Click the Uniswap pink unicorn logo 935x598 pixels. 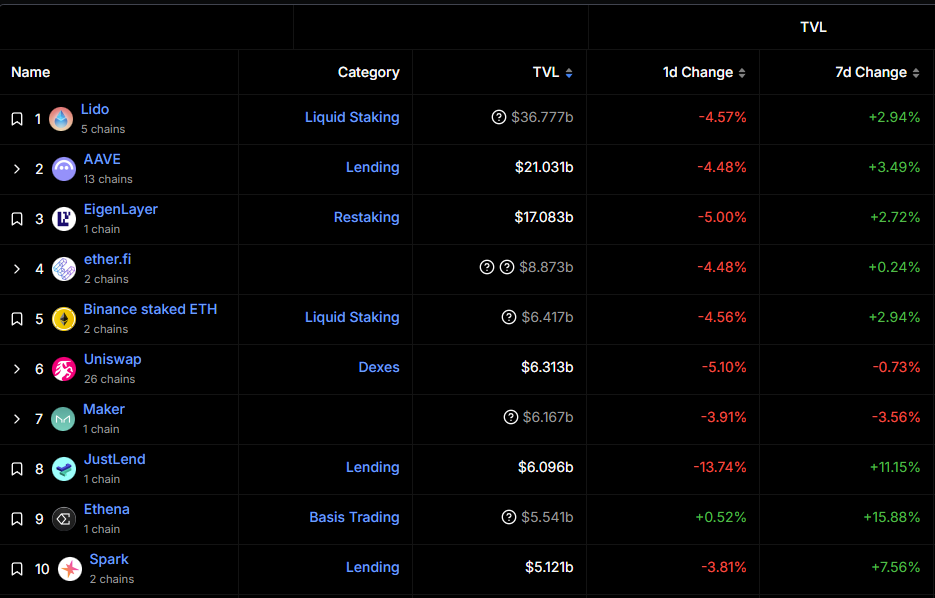pyautogui.click(x=64, y=369)
